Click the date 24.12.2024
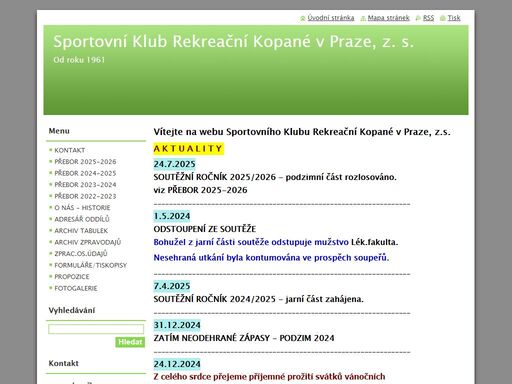Screen dimensions: 512x384 (x=177, y=364)
